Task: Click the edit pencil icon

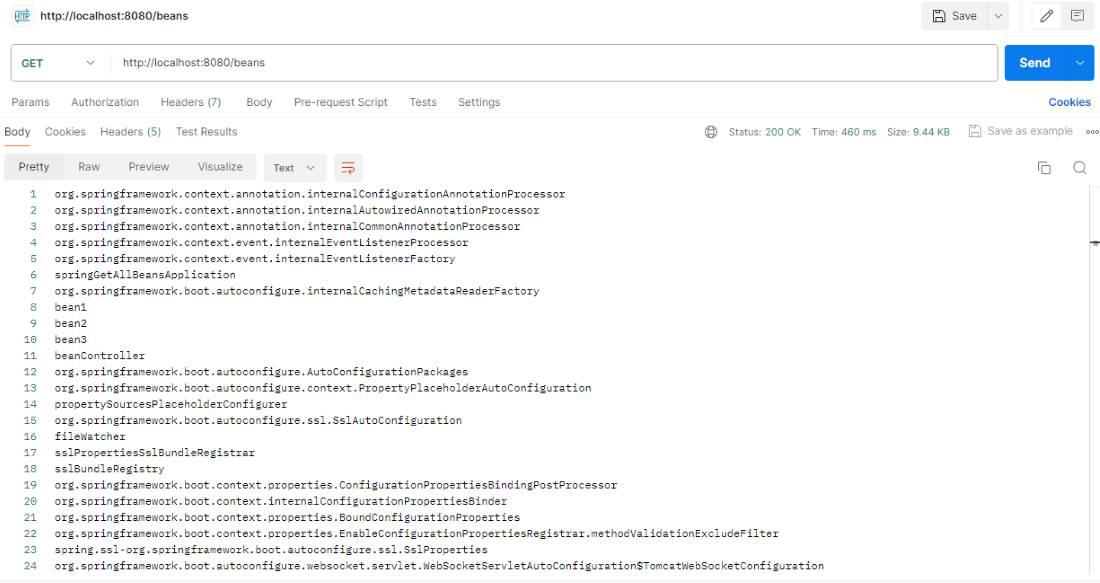Action: pyautogui.click(x=1047, y=16)
